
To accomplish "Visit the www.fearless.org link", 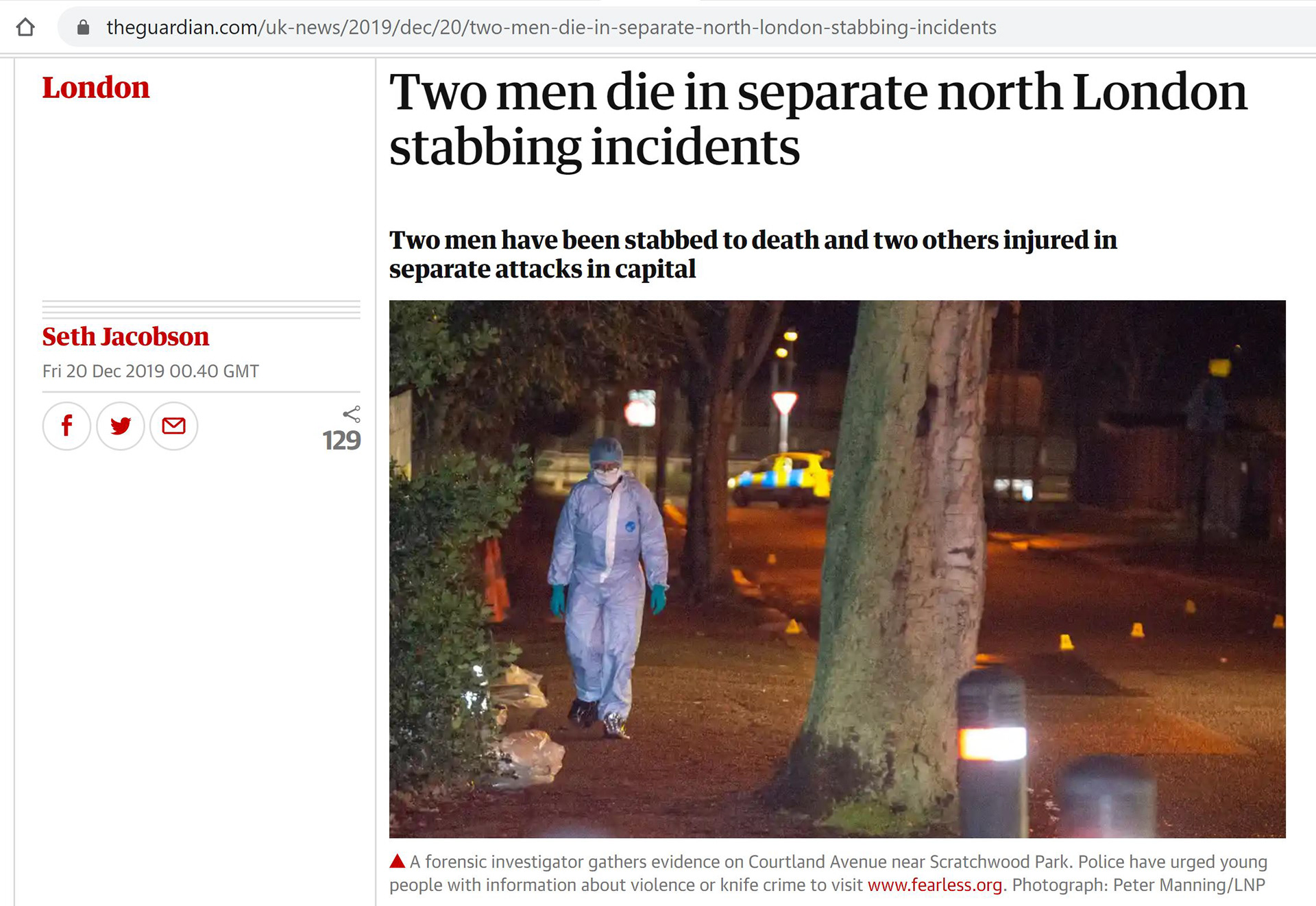I will pyautogui.click(x=935, y=885).
